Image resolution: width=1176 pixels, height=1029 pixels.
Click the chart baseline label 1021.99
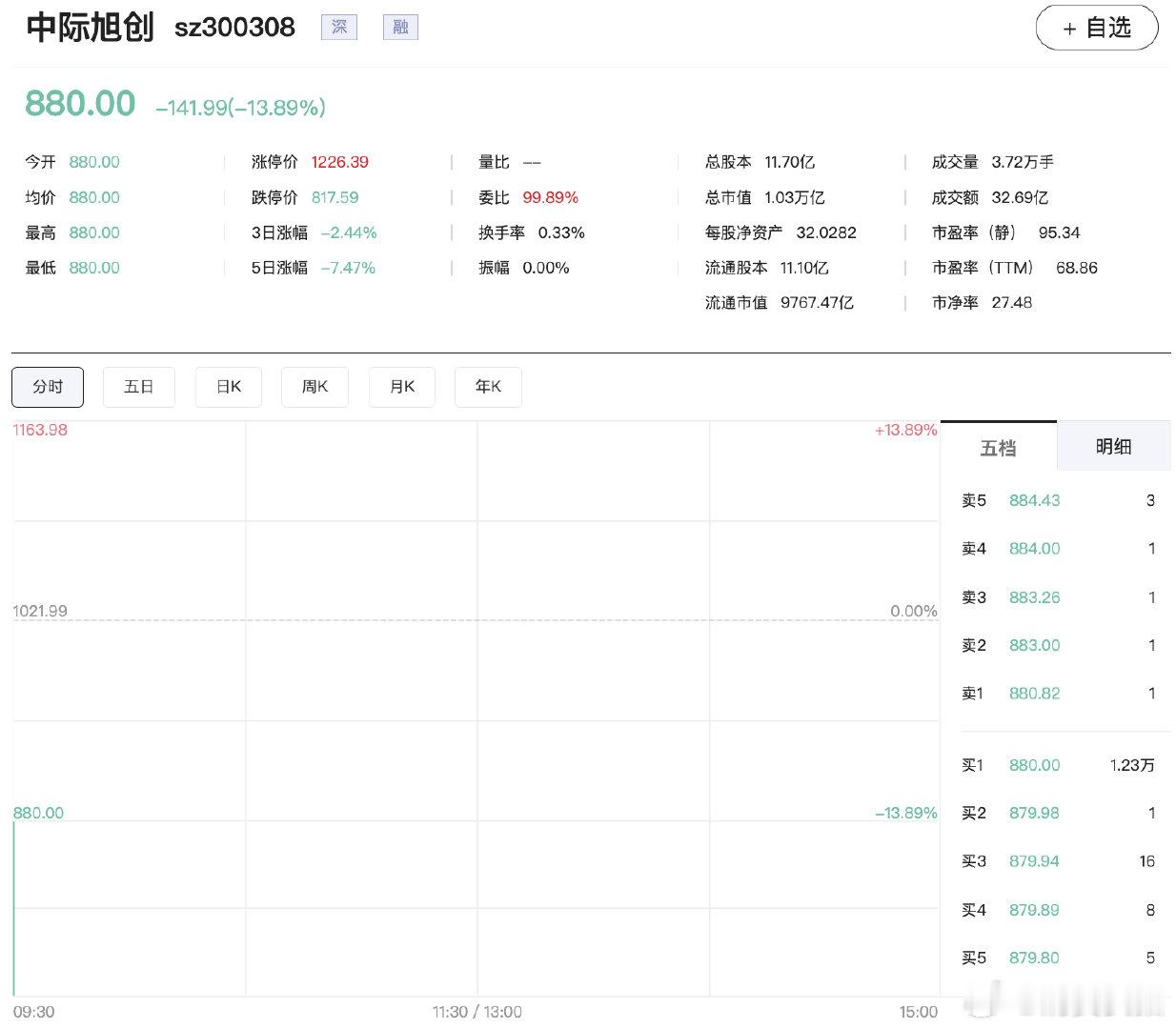tap(40, 611)
